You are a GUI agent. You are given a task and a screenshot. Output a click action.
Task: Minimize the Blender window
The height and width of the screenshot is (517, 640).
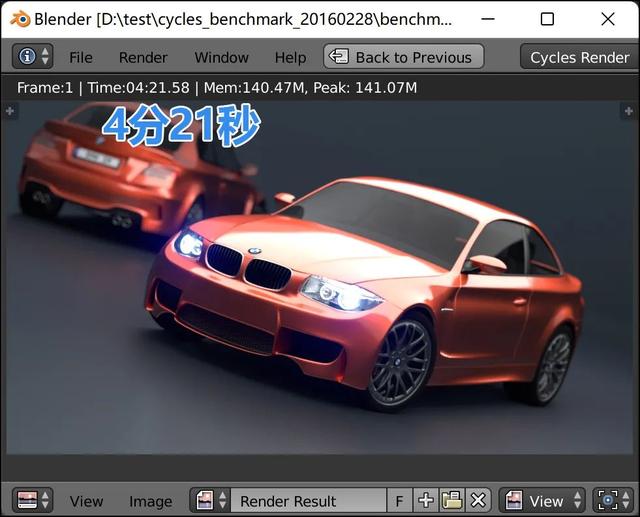(488, 19)
